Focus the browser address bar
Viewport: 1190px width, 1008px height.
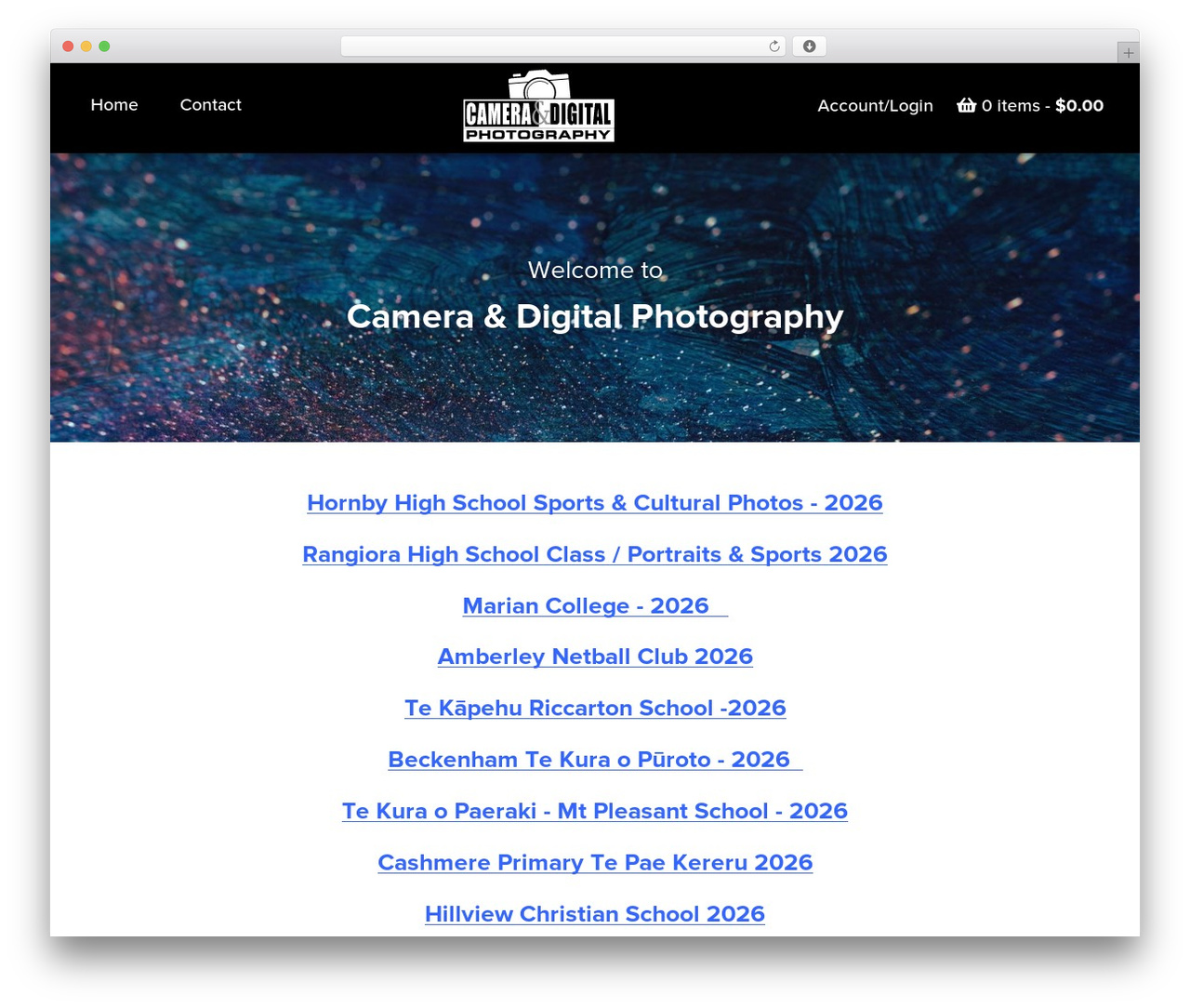click(x=562, y=46)
